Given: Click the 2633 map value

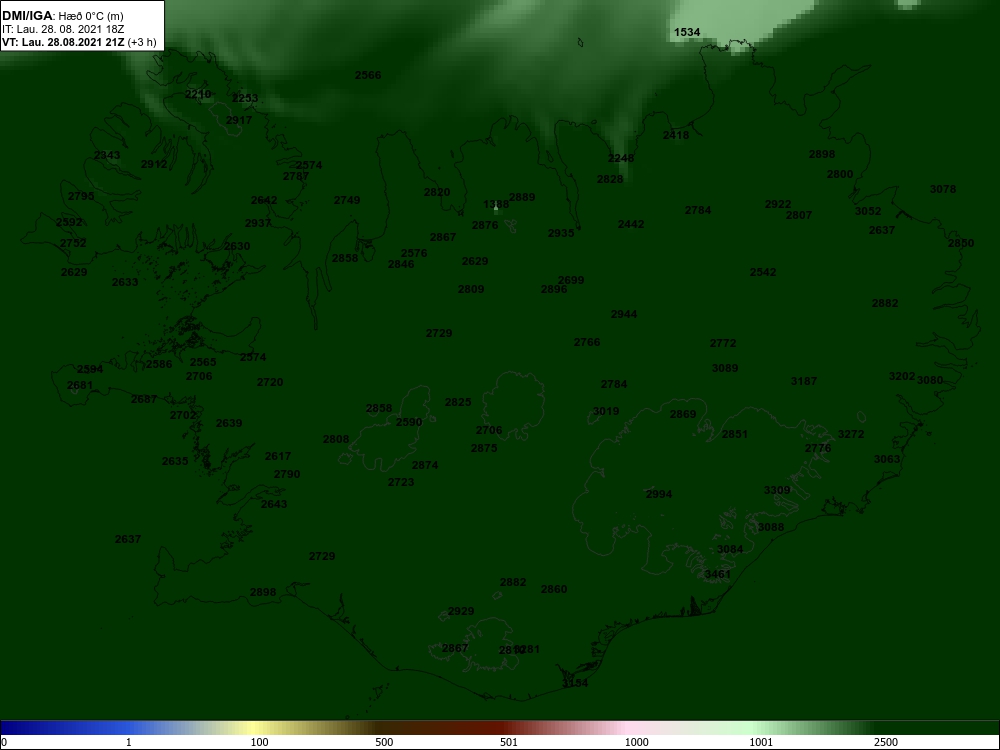Looking at the screenshot, I should (x=125, y=282).
